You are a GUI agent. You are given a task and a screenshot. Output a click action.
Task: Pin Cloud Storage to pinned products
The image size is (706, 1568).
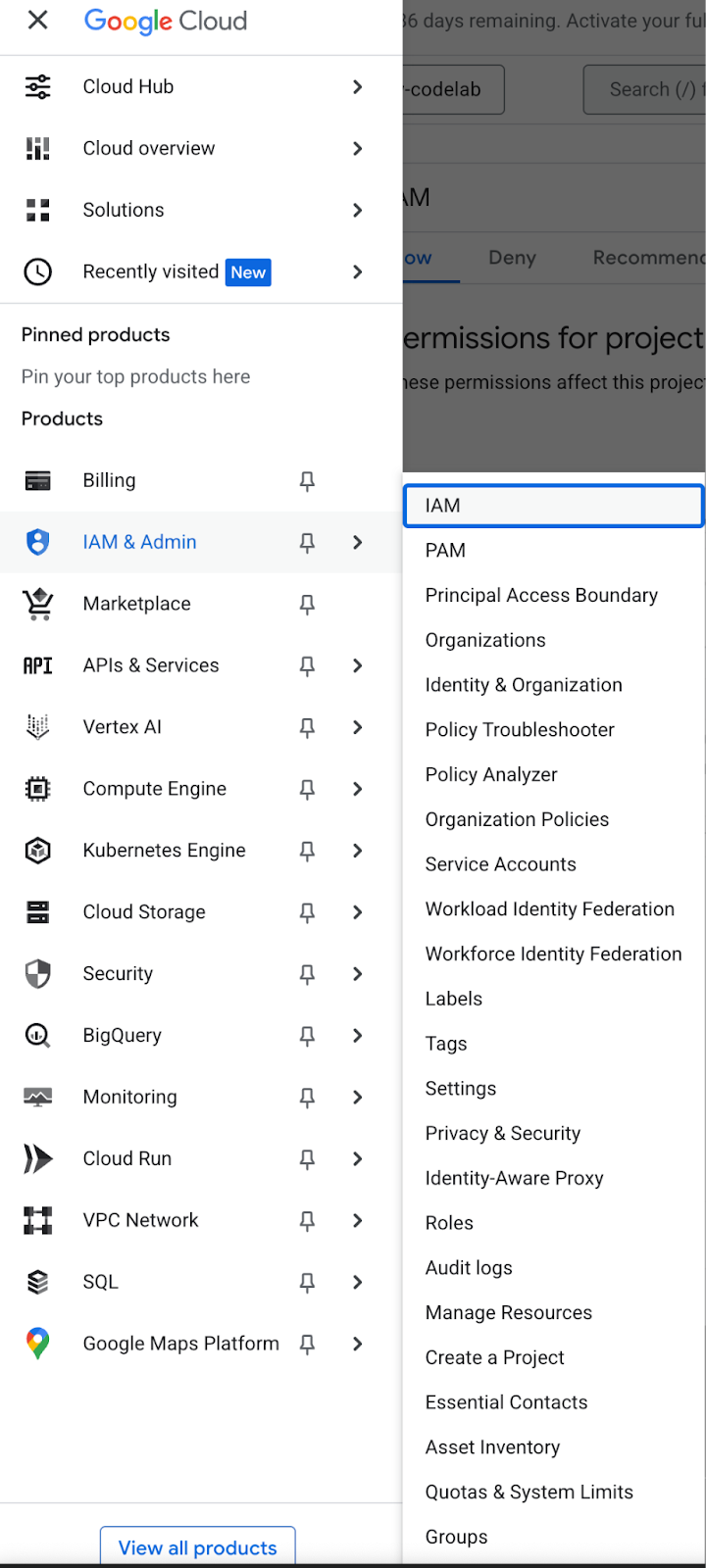point(307,912)
